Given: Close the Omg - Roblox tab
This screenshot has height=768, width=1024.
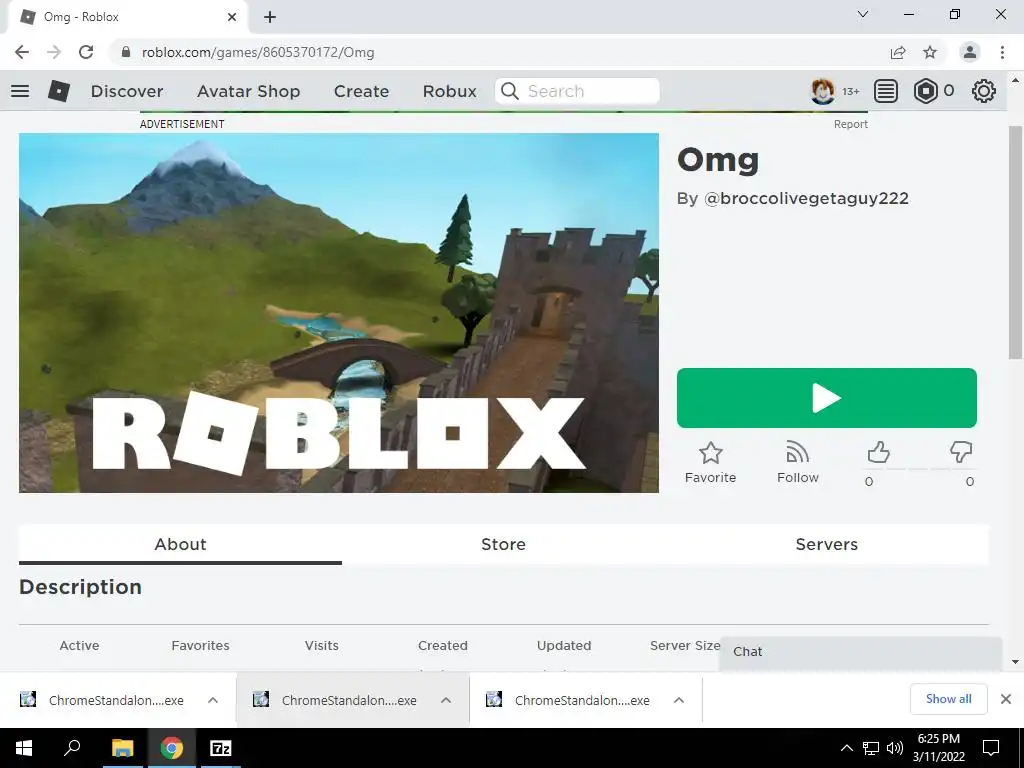Looking at the screenshot, I should pos(232,17).
